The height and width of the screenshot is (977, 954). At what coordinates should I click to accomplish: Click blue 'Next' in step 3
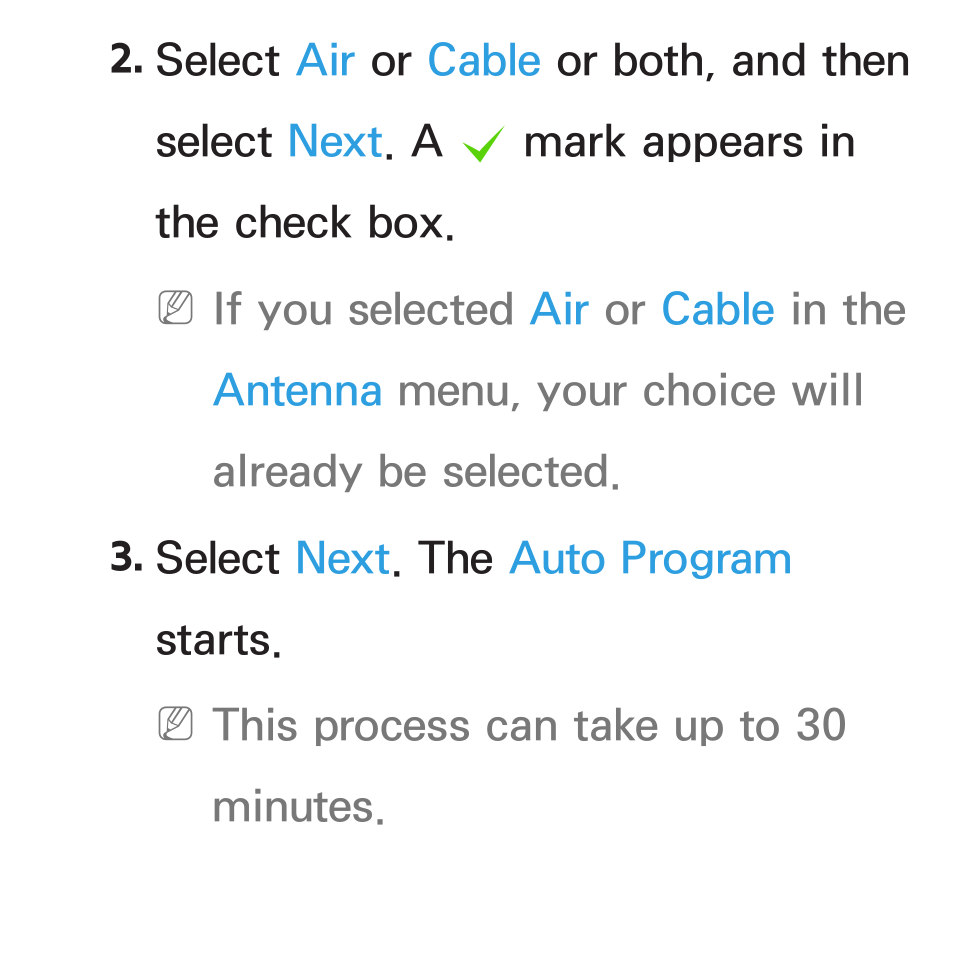click(x=343, y=558)
